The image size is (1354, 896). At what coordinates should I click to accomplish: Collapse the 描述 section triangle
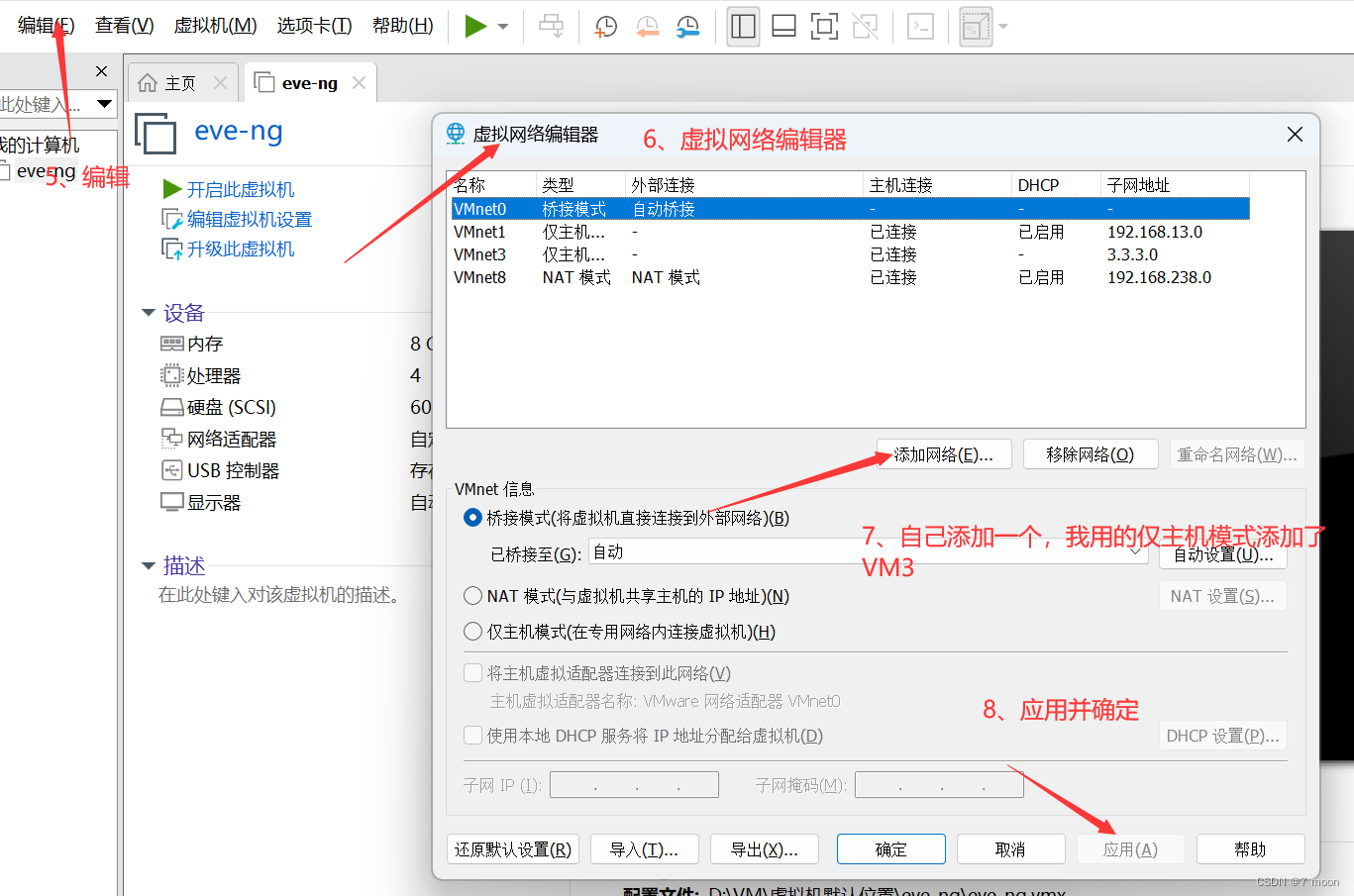tap(149, 566)
